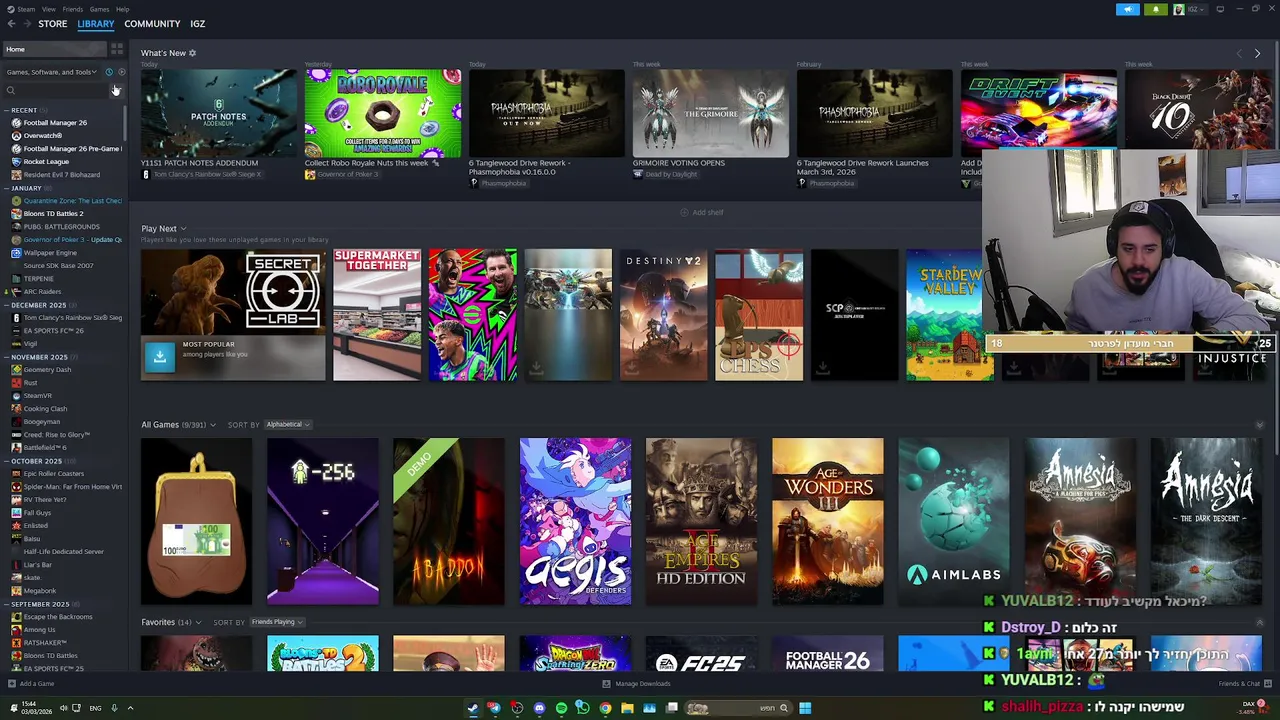Image resolution: width=1280 pixels, height=720 pixels.
Task: Toggle ready-to-play filter icon in sidebar
Action: pyautogui.click(x=121, y=72)
